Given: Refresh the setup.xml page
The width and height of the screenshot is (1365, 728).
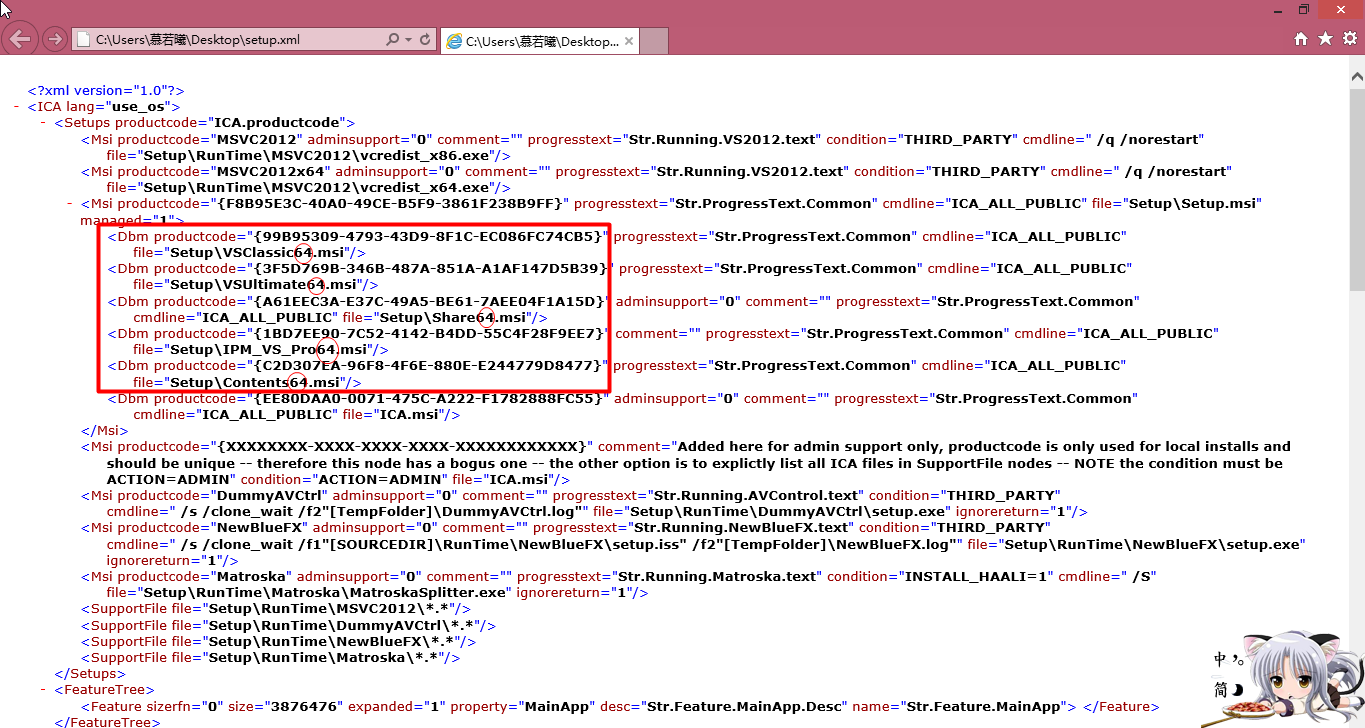Looking at the screenshot, I should 425,40.
